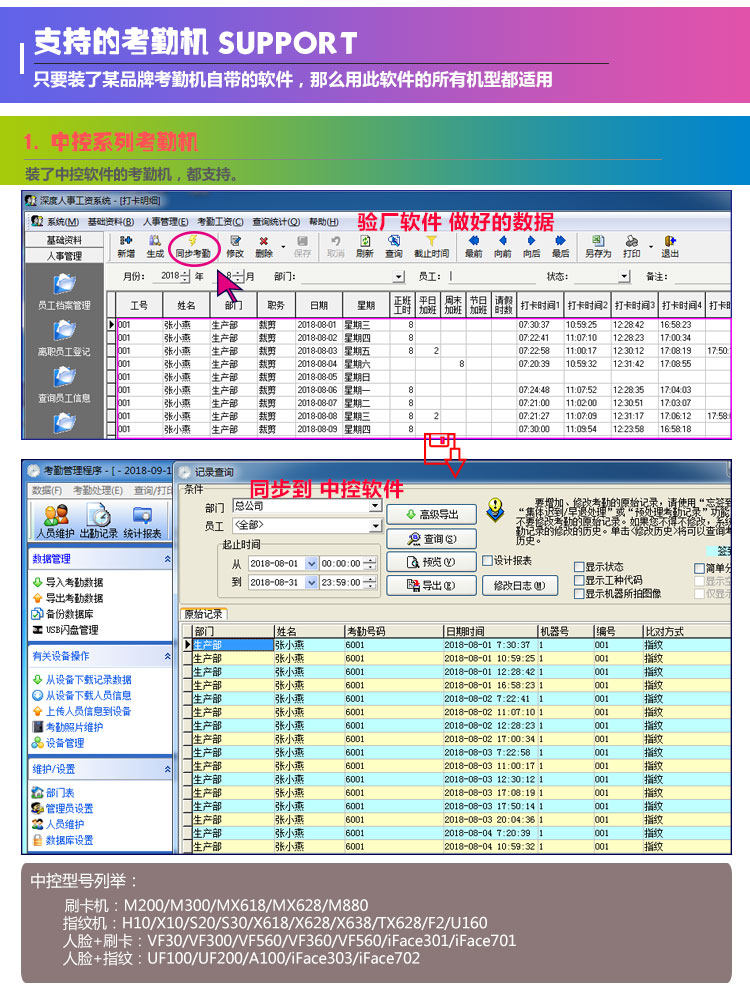This screenshot has height=995, width=750.
Task: Open the 部门 filter dropdown in top window
Action: point(398,277)
